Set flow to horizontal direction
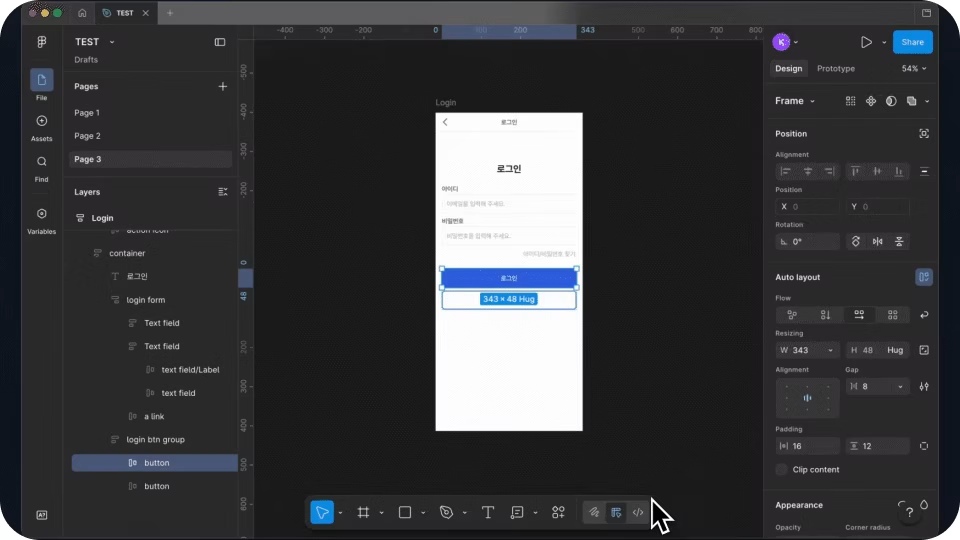Image resolution: width=960 pixels, height=540 pixels. pos(859,315)
